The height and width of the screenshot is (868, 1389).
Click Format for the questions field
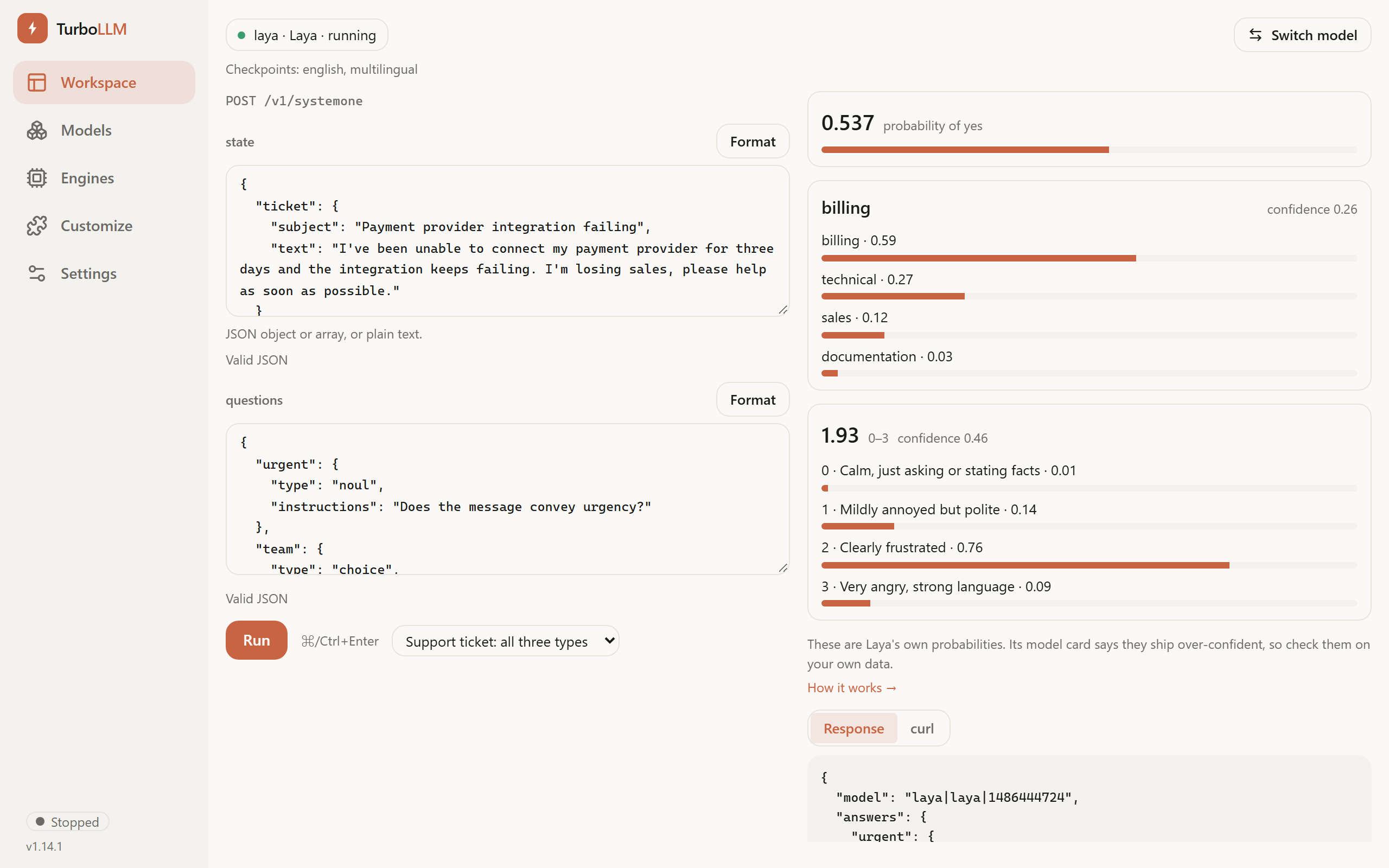[753, 400]
